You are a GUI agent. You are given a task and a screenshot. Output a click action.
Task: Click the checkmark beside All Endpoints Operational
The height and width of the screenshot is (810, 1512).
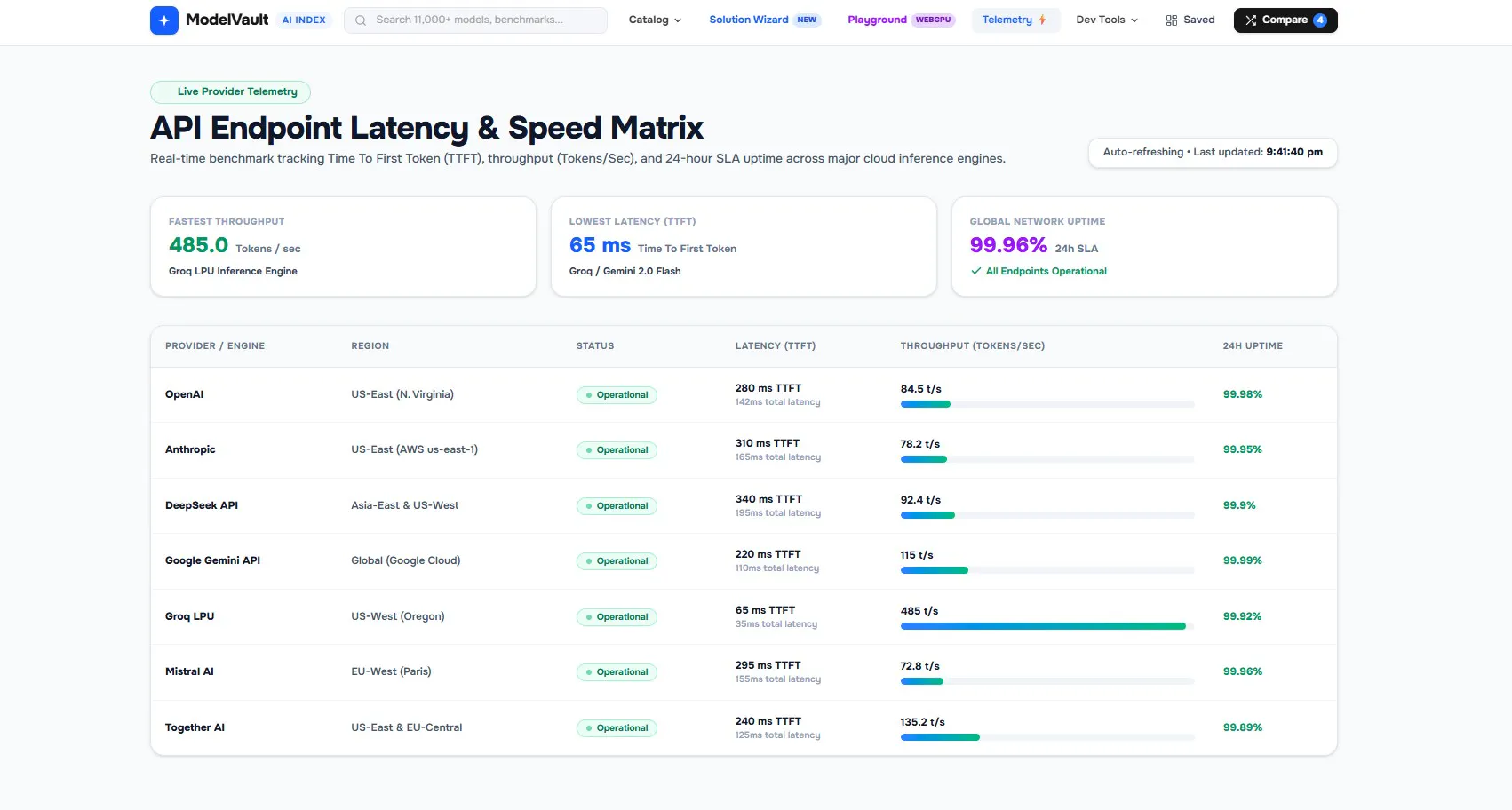[x=976, y=271]
